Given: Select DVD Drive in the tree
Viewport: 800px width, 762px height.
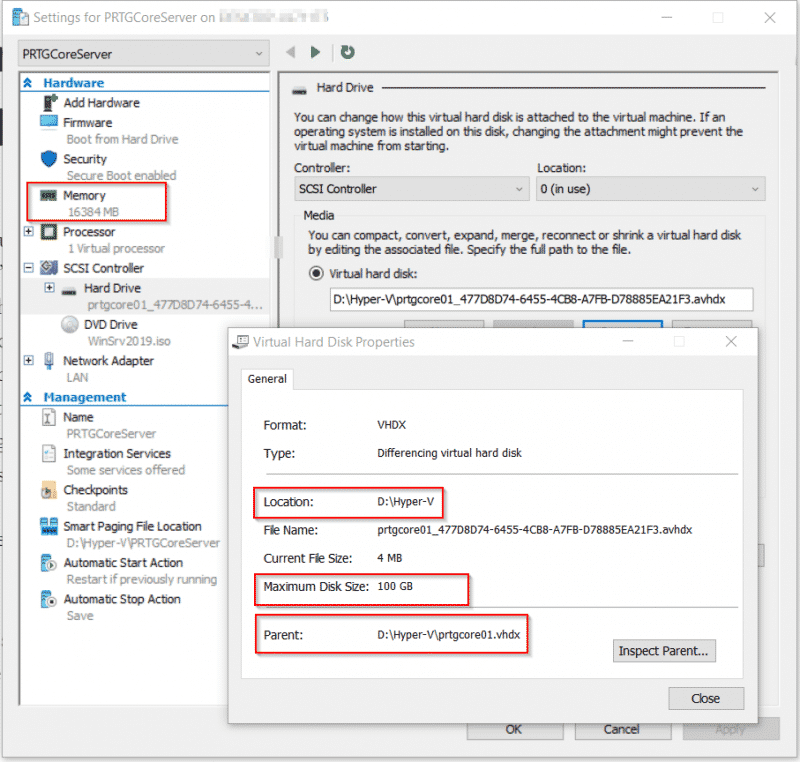Looking at the screenshot, I should click(111, 324).
